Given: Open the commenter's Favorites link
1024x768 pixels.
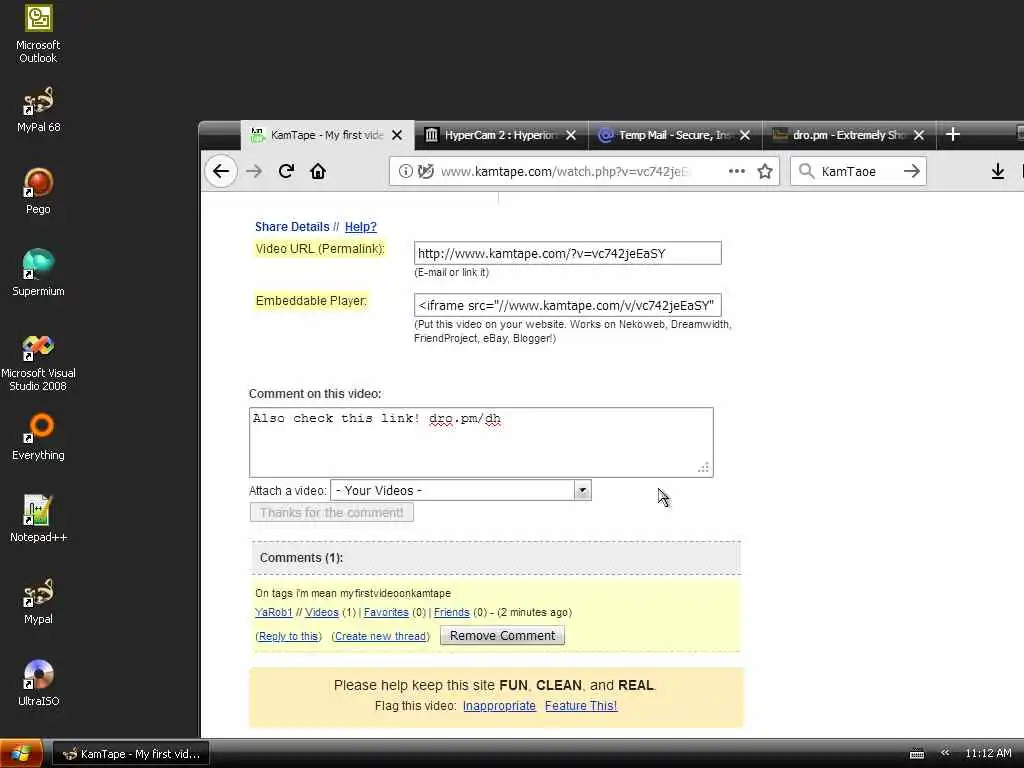Looking at the screenshot, I should [x=386, y=613].
